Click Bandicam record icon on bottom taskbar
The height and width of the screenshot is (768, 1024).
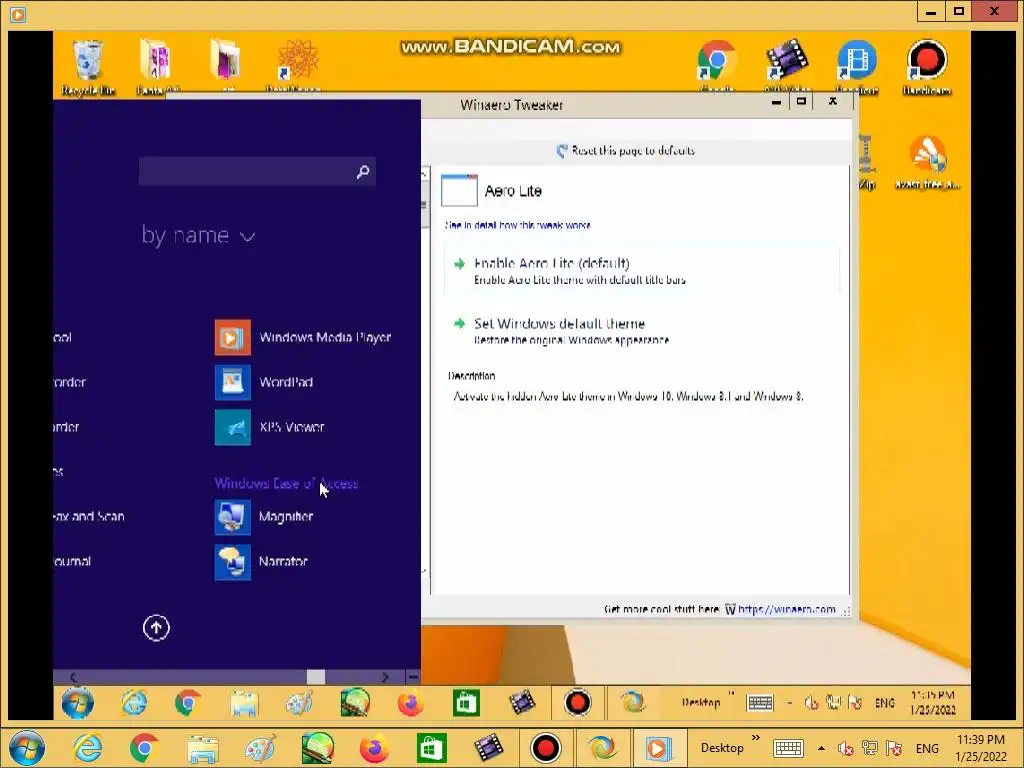(545, 748)
